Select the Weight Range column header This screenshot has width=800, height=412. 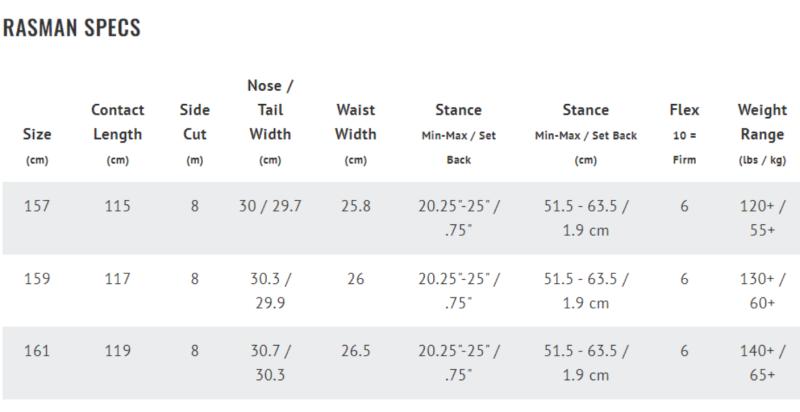[x=762, y=134]
